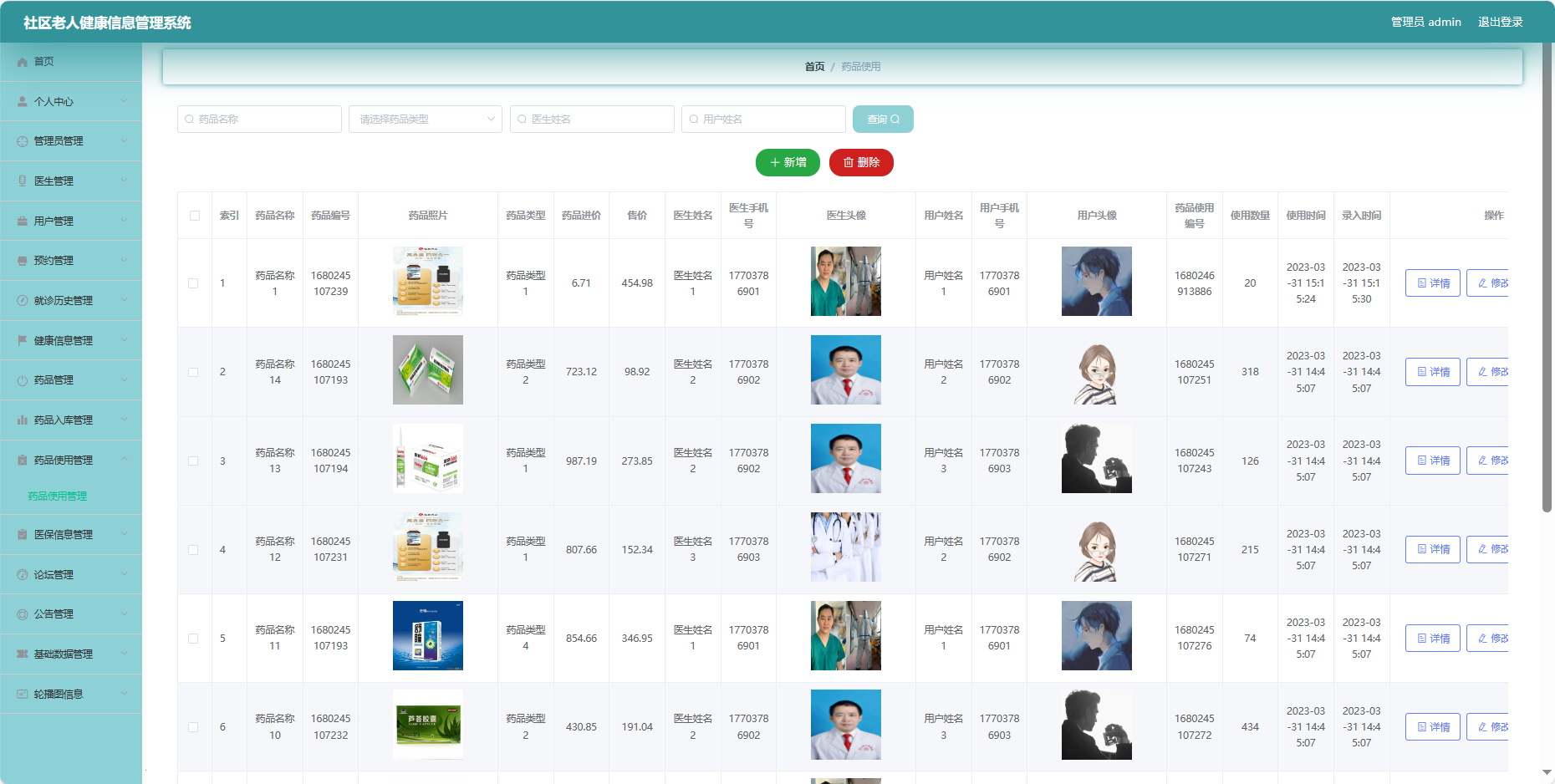Click 详情 button for row index 1
Image resolution: width=1555 pixels, height=784 pixels.
tap(1433, 283)
